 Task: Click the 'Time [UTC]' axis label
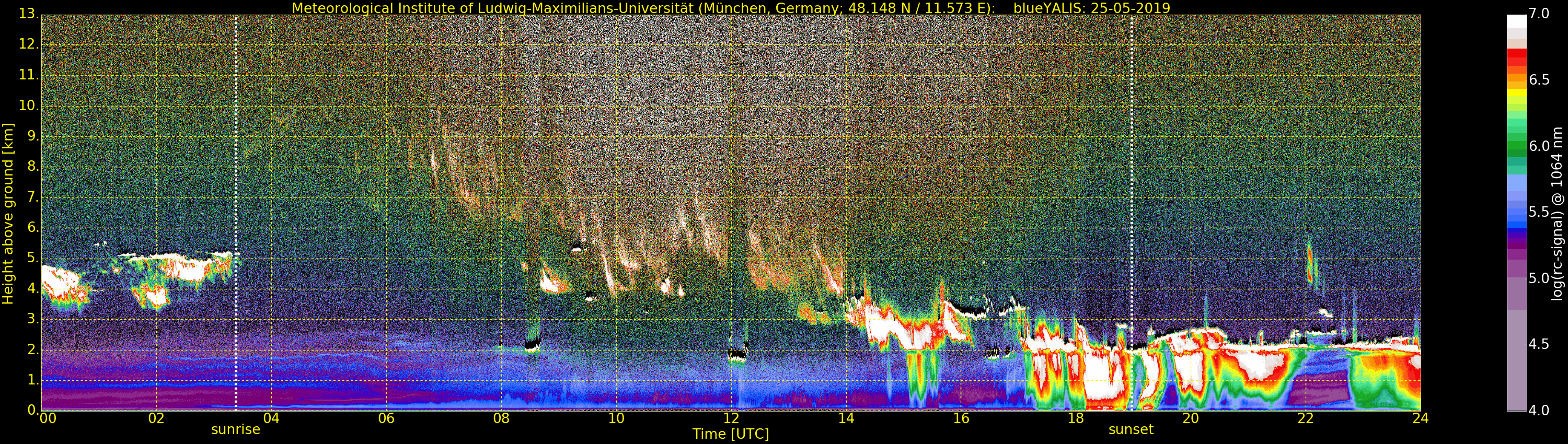(731, 434)
